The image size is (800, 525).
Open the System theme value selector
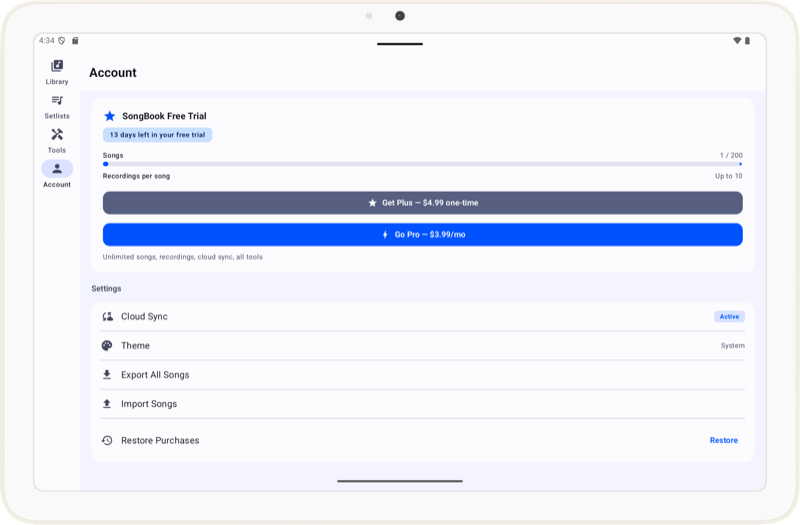pos(733,345)
